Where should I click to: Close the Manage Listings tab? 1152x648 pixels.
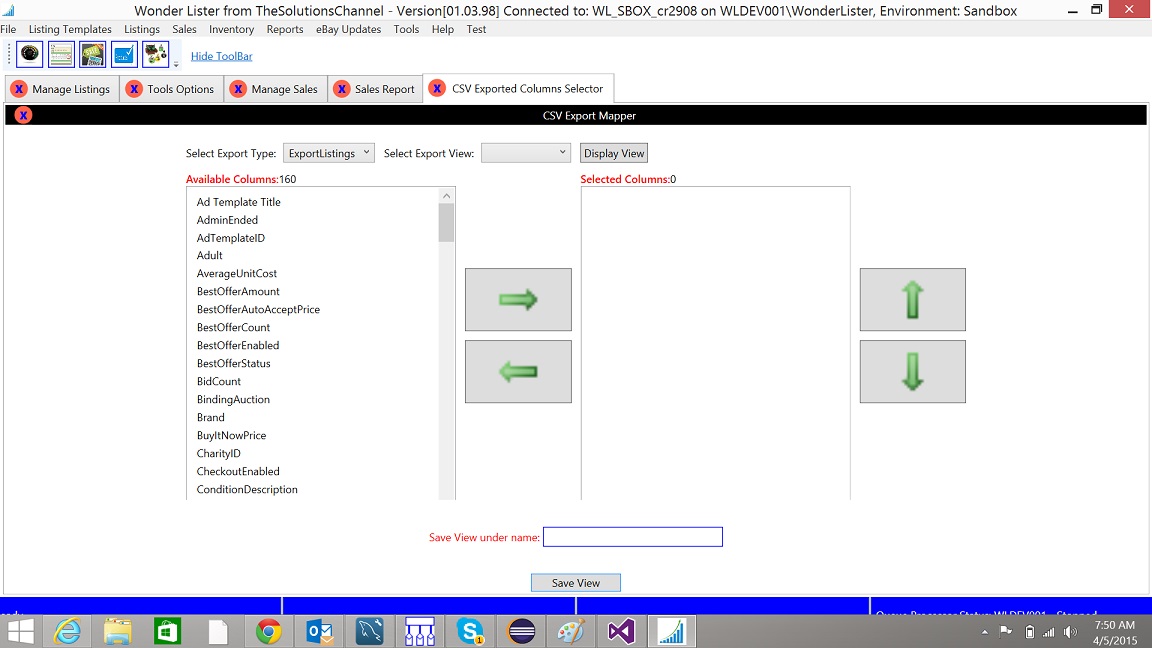pyautogui.click(x=19, y=89)
